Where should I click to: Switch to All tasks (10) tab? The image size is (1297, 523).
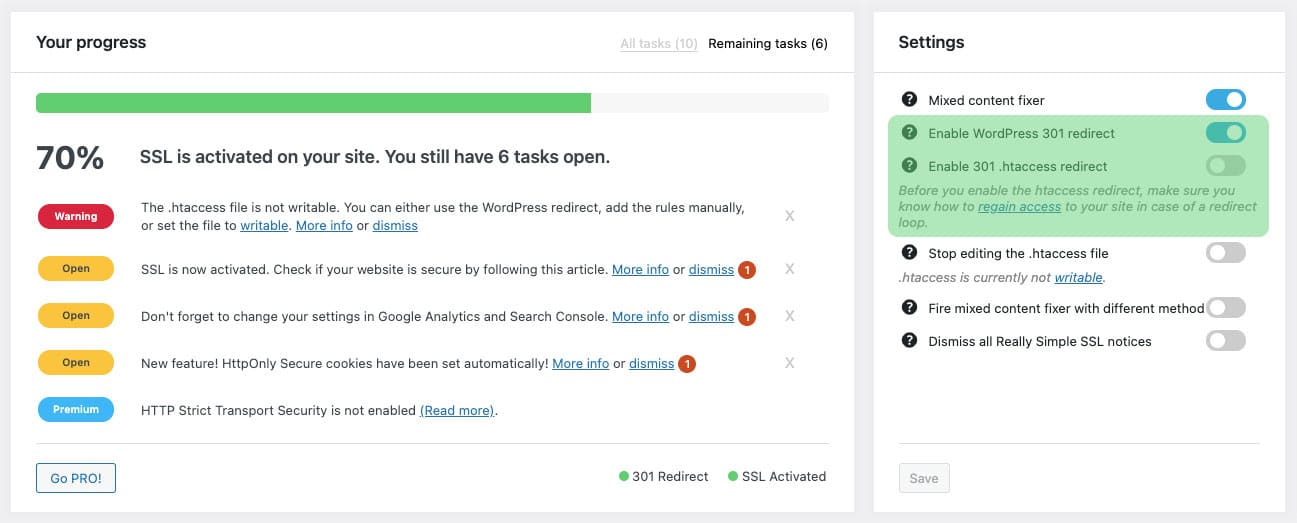click(x=659, y=44)
